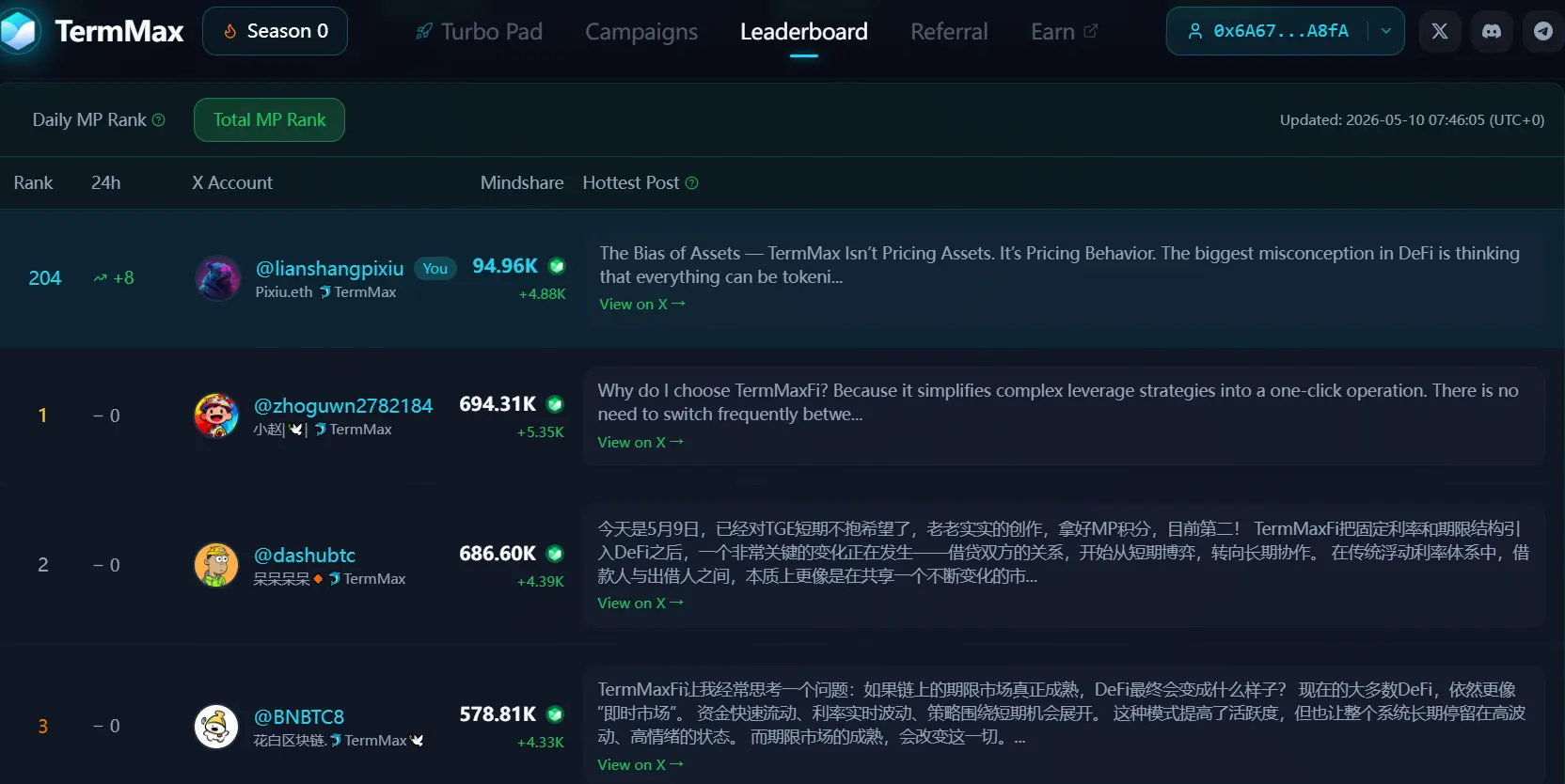Click the +4.33K mindshare change

pyautogui.click(x=541, y=743)
